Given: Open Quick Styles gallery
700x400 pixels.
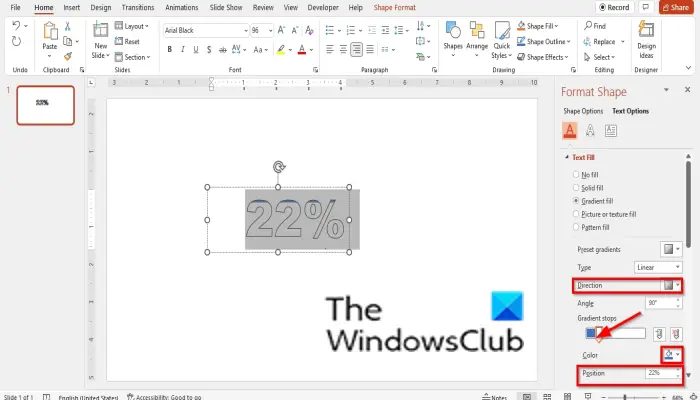Looking at the screenshot, I should (502, 39).
